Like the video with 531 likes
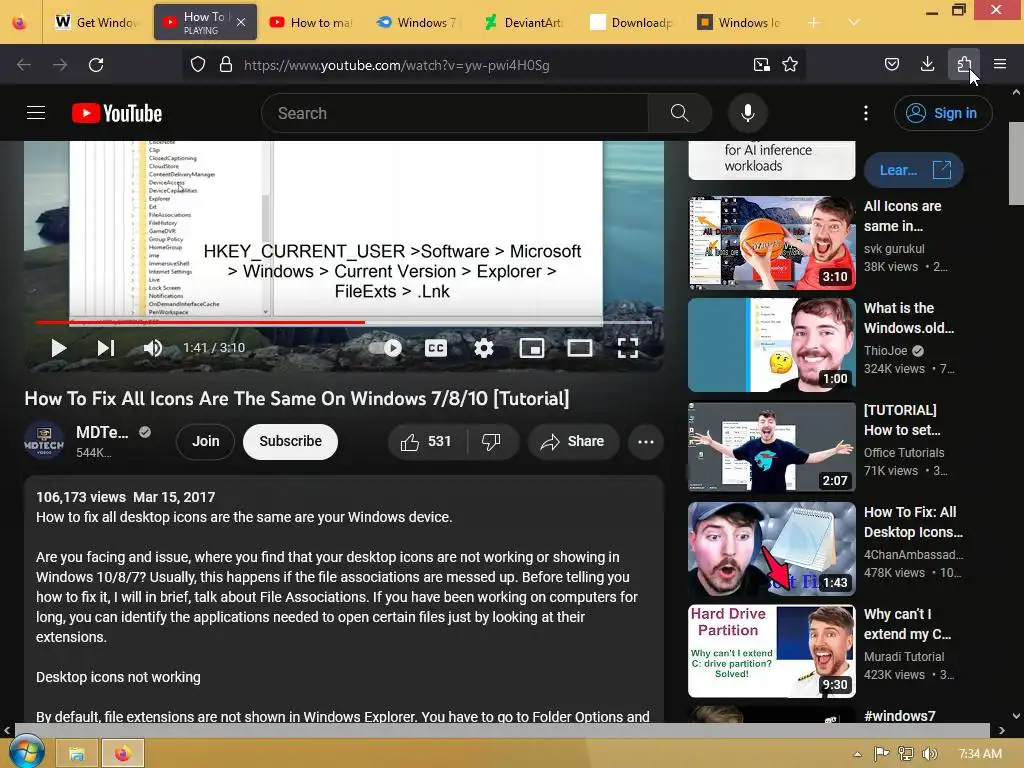Viewport: 1024px width, 768px height. [427, 441]
